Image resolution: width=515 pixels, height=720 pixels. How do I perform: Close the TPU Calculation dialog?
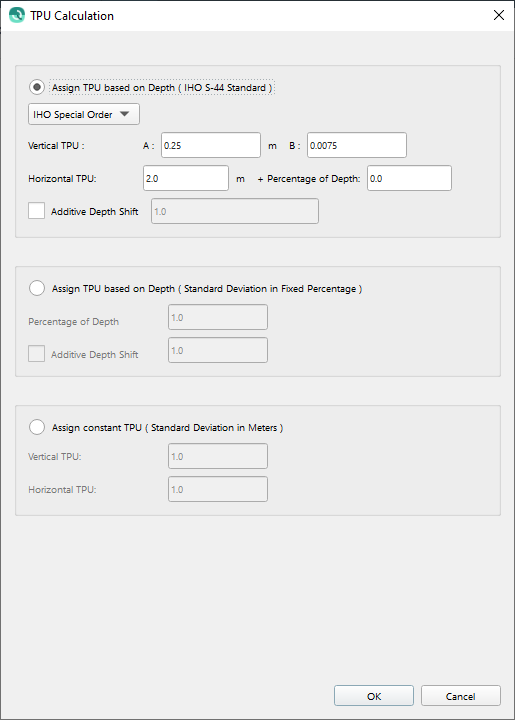click(499, 15)
